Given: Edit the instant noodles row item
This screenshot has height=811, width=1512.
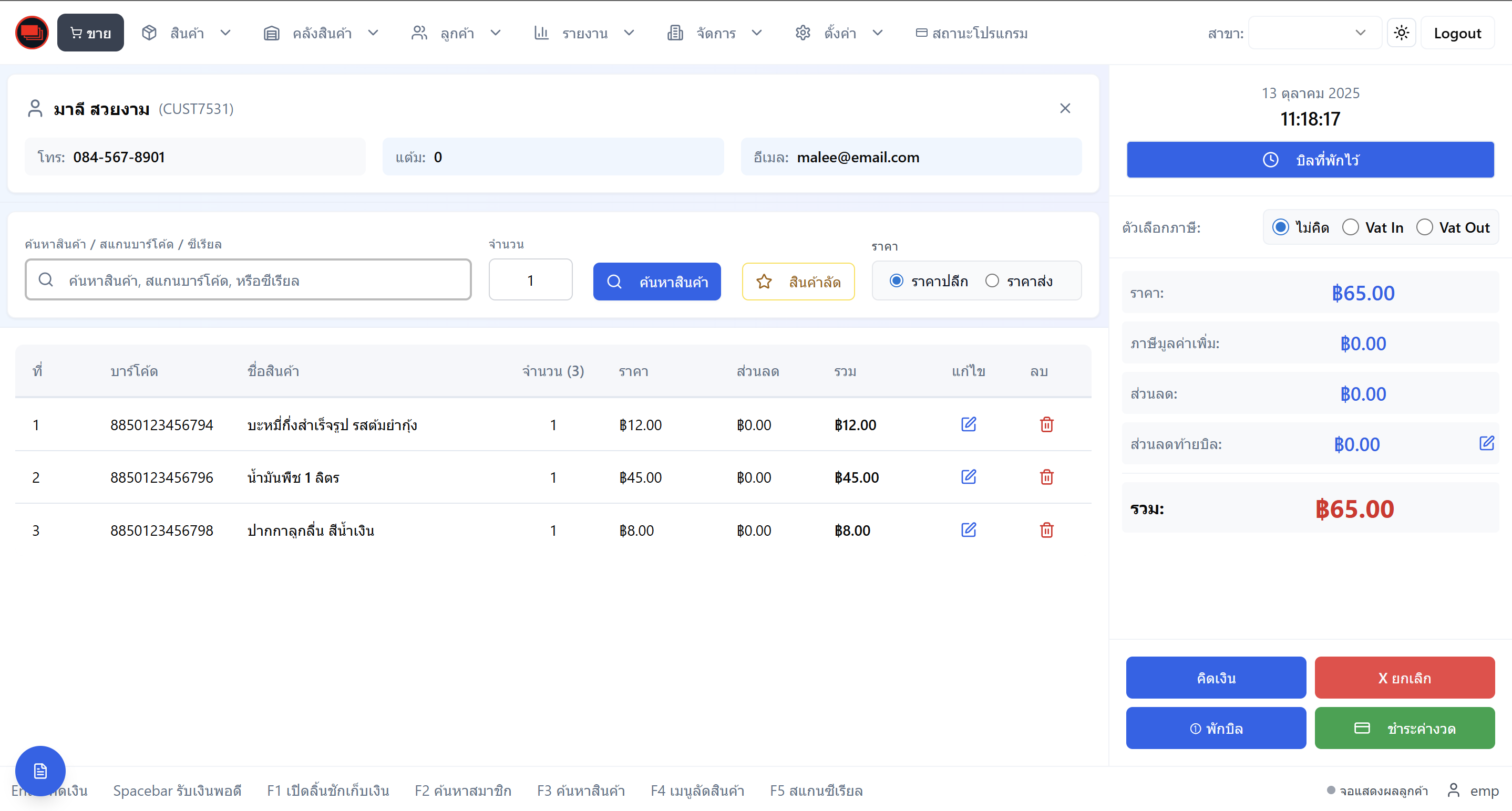Looking at the screenshot, I should click(969, 424).
